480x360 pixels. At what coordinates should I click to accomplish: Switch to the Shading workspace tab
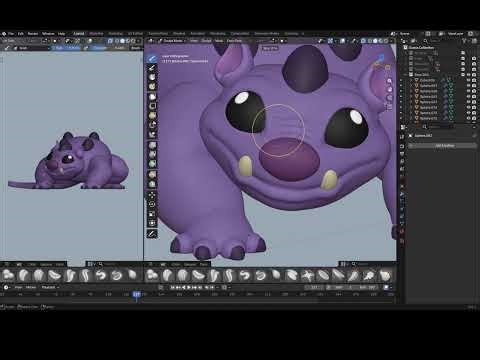(179, 34)
